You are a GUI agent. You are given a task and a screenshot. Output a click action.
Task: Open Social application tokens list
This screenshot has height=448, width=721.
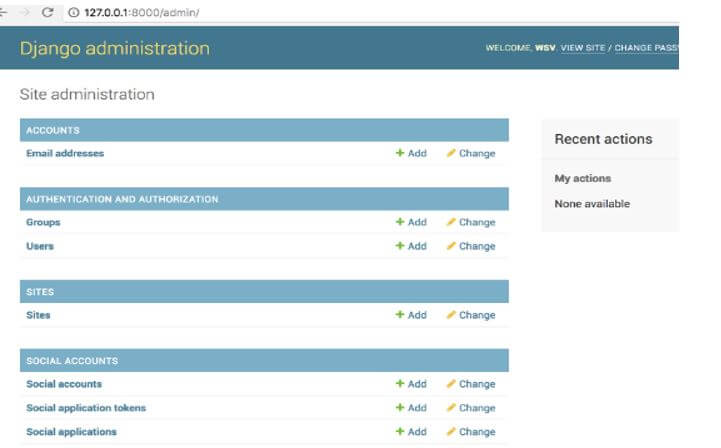pyautogui.click(x=86, y=408)
